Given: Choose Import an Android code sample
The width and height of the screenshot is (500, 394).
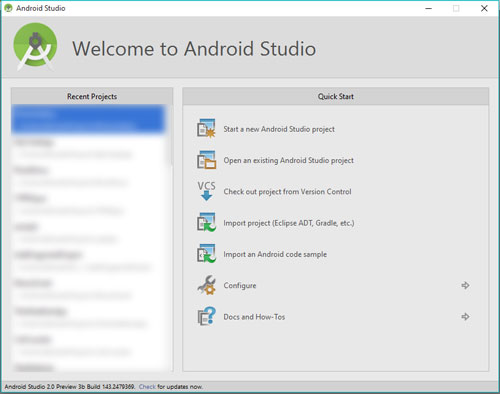Looking at the screenshot, I should (275, 254).
